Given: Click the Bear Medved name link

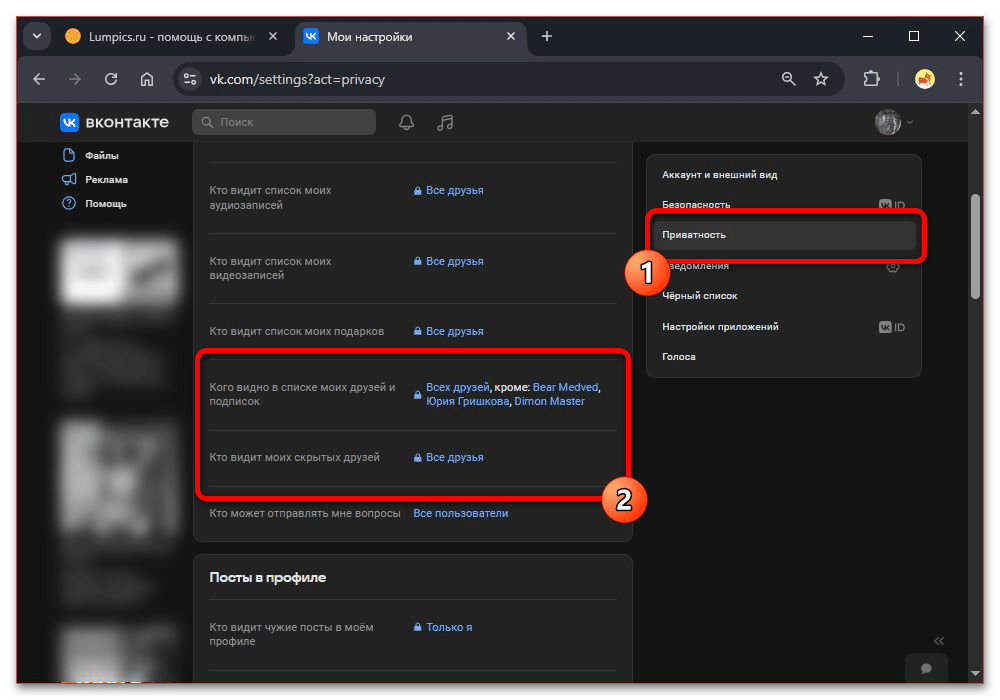Looking at the screenshot, I should (x=565, y=387).
